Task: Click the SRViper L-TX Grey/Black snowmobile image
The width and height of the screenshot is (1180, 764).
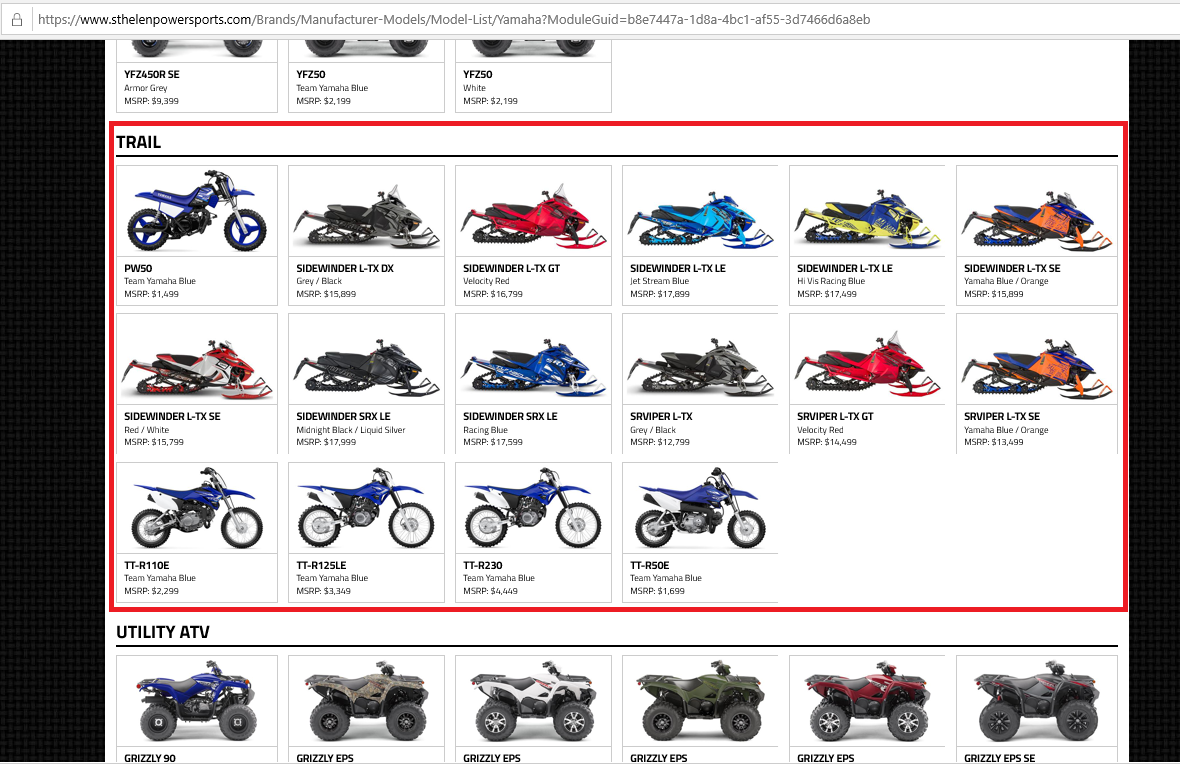Action: point(701,360)
